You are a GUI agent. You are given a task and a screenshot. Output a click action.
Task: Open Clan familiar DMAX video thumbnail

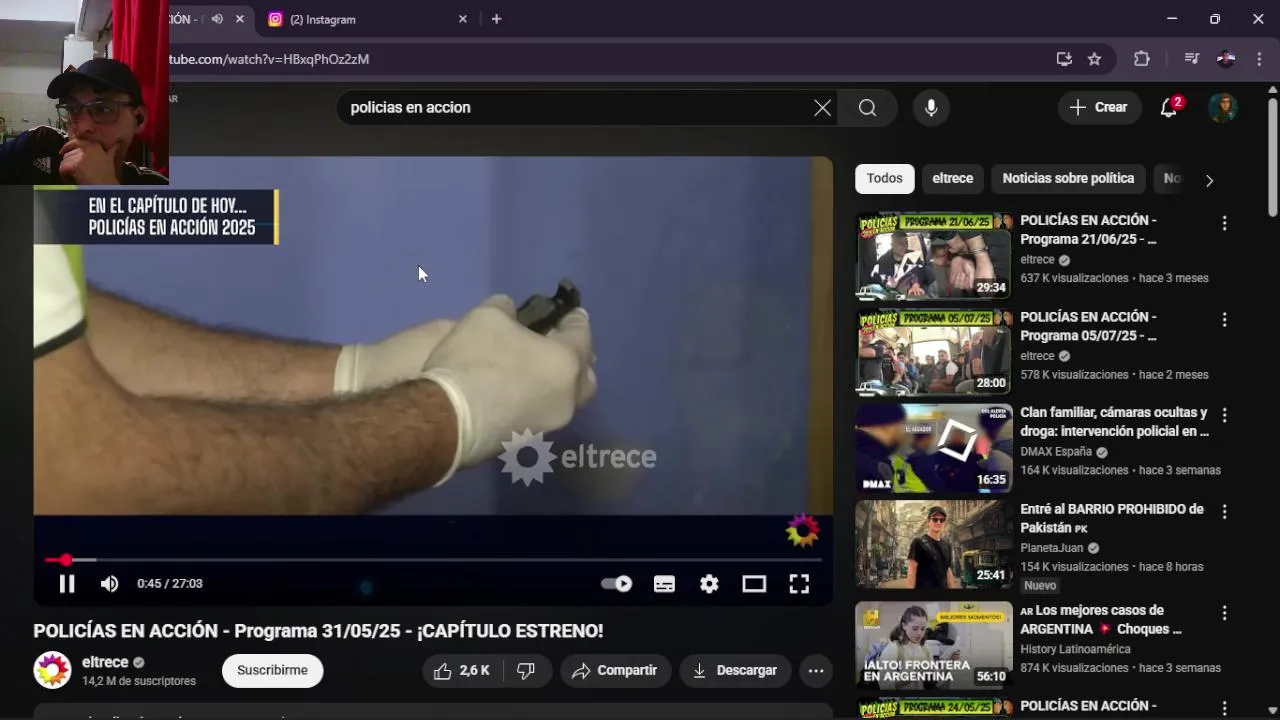tap(934, 449)
